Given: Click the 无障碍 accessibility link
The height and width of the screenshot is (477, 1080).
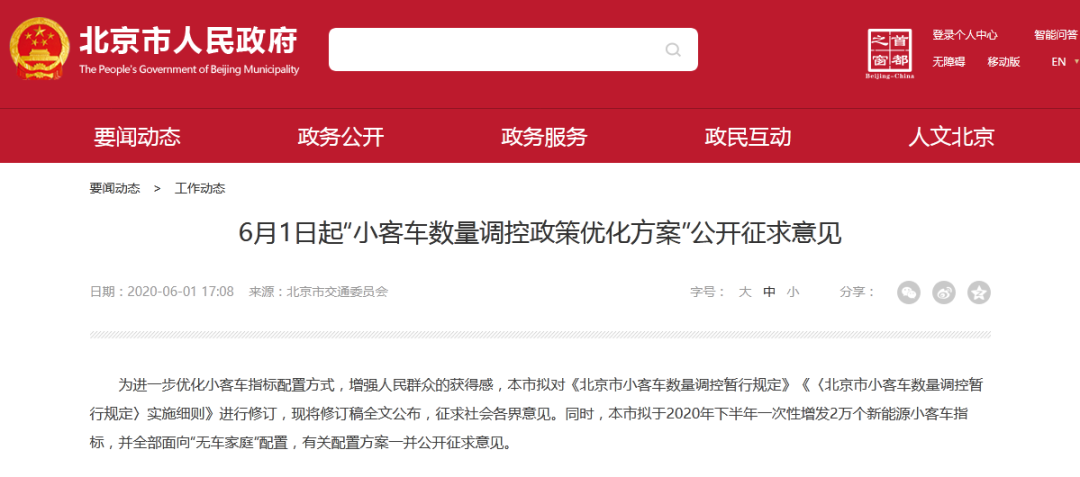Looking at the screenshot, I should click(x=948, y=61).
